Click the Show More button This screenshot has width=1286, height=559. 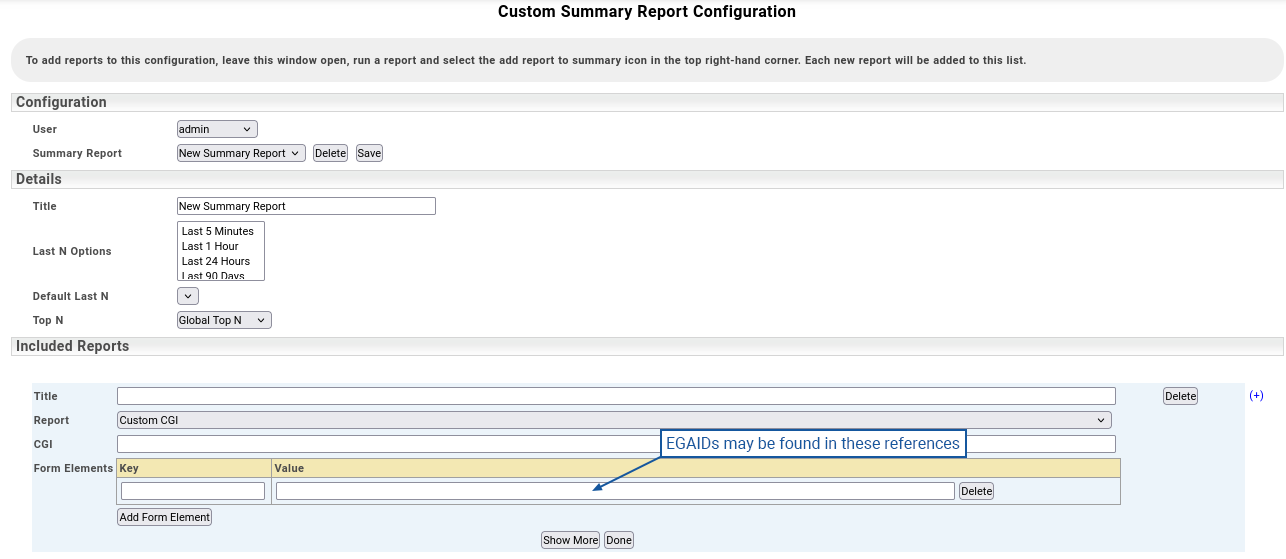click(x=570, y=540)
